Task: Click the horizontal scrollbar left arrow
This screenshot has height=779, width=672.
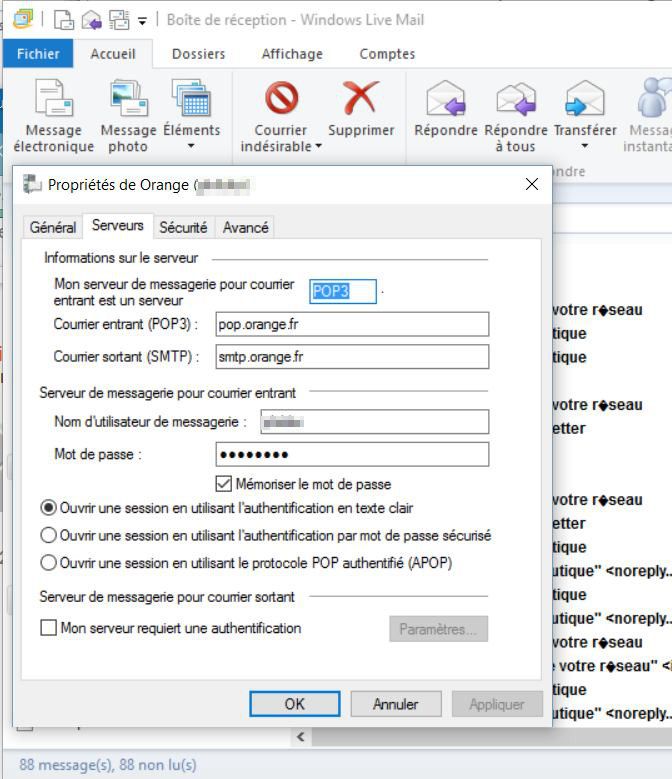Action: click(x=300, y=737)
